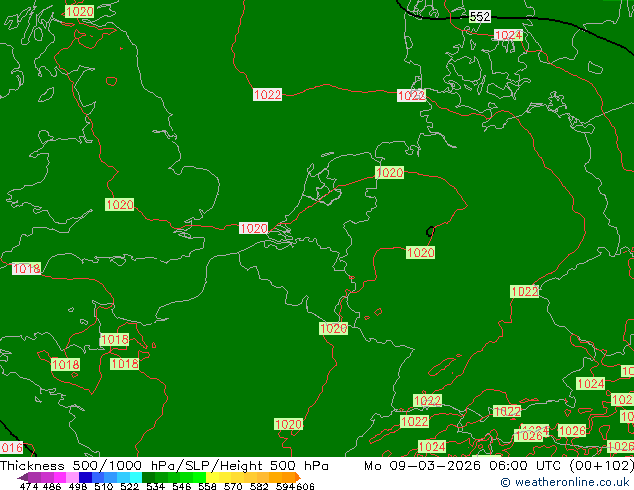Click the 1020 label at the map's bottom edge
The image size is (634, 490).
(288, 424)
